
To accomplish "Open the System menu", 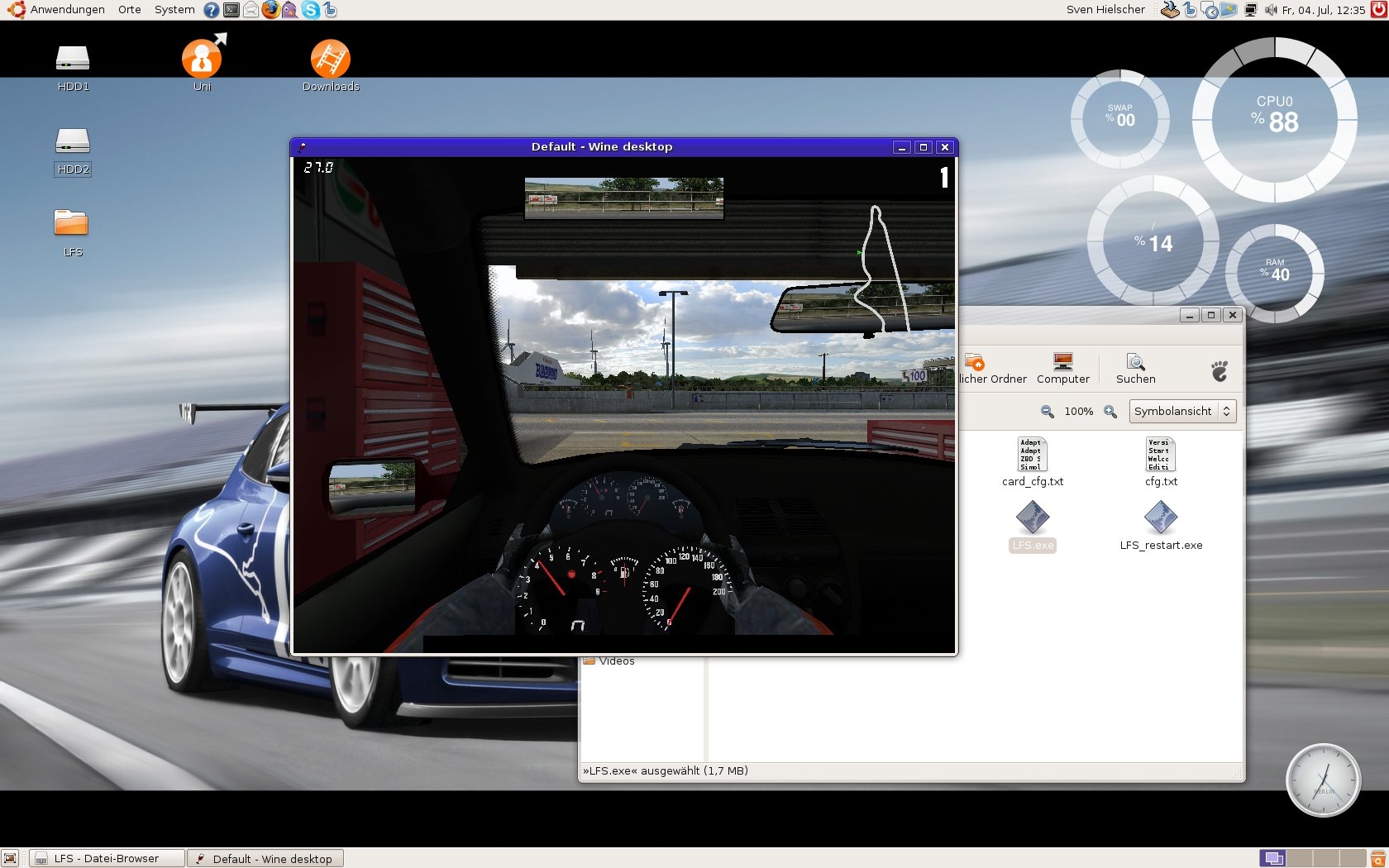I will (174, 10).
